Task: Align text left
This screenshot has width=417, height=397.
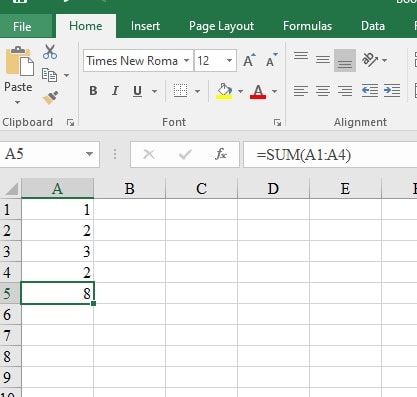Action: (301, 91)
